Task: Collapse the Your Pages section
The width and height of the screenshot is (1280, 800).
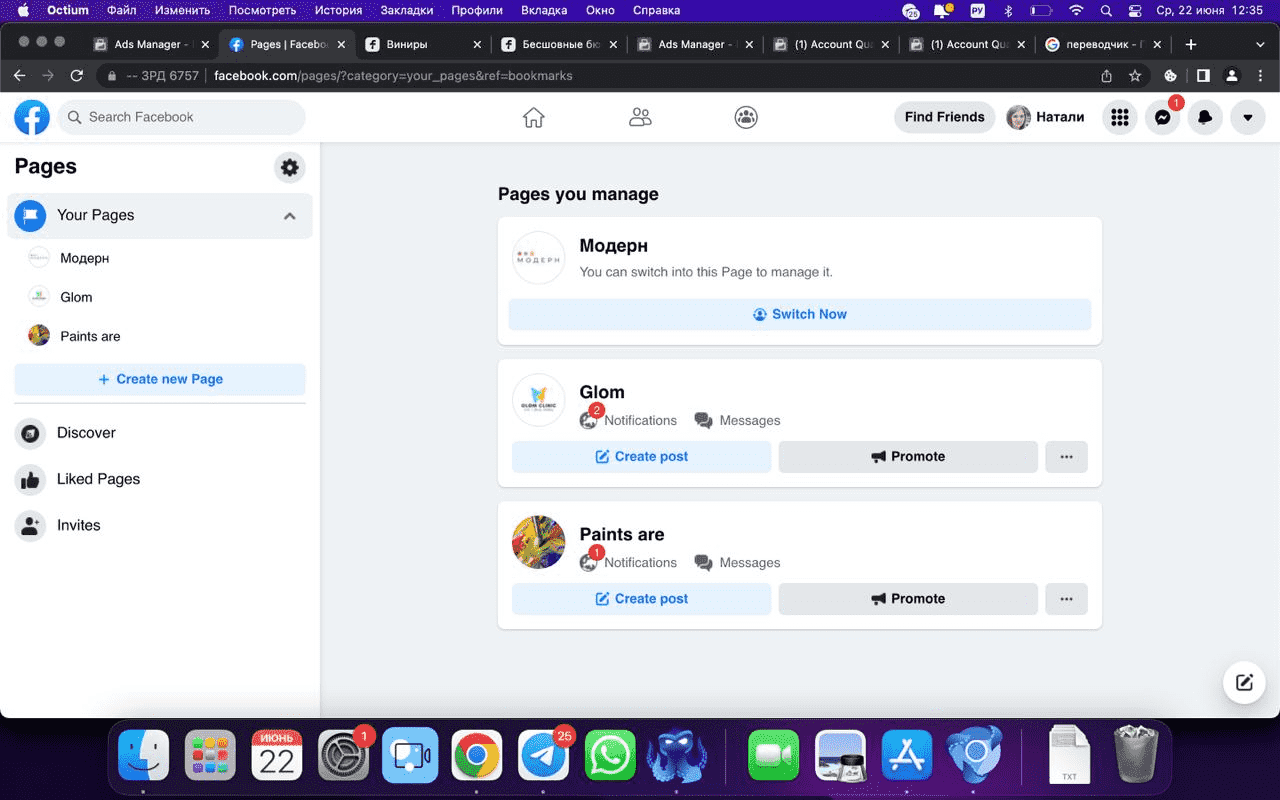Action: pos(289,216)
